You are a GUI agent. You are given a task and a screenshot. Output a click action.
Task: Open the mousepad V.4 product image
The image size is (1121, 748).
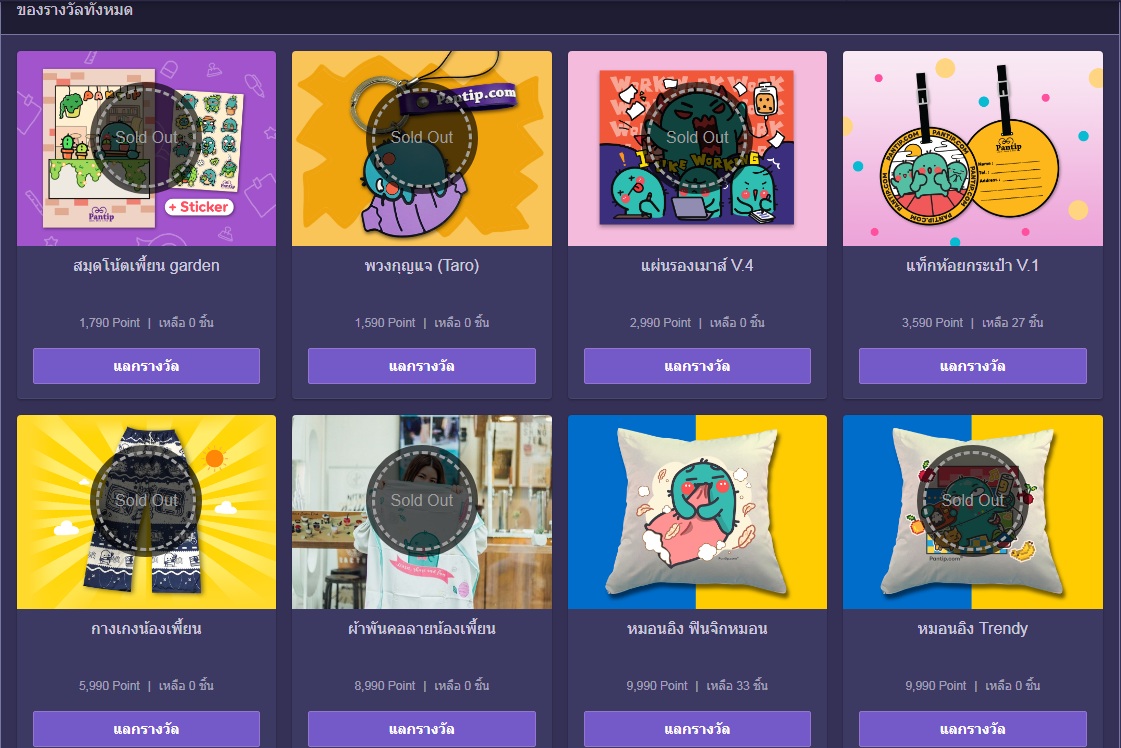[x=697, y=149]
